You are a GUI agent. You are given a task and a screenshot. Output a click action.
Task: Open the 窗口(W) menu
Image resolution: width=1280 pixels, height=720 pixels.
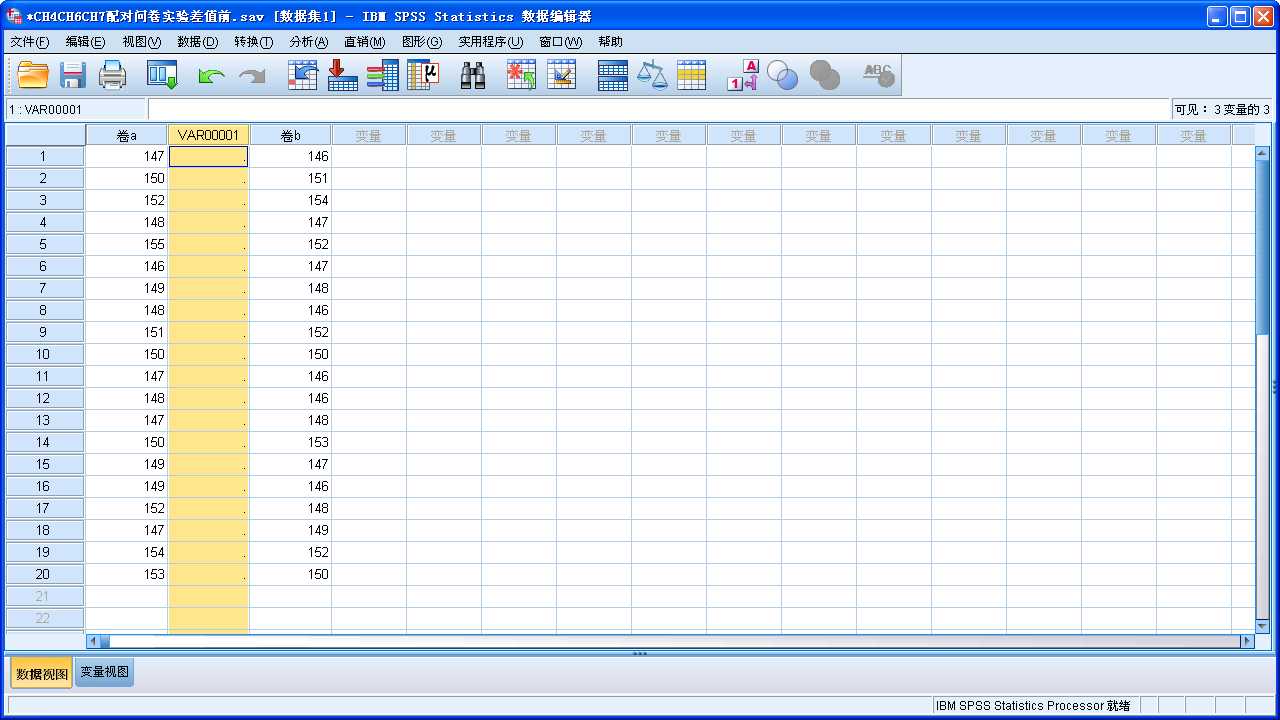pyautogui.click(x=560, y=42)
